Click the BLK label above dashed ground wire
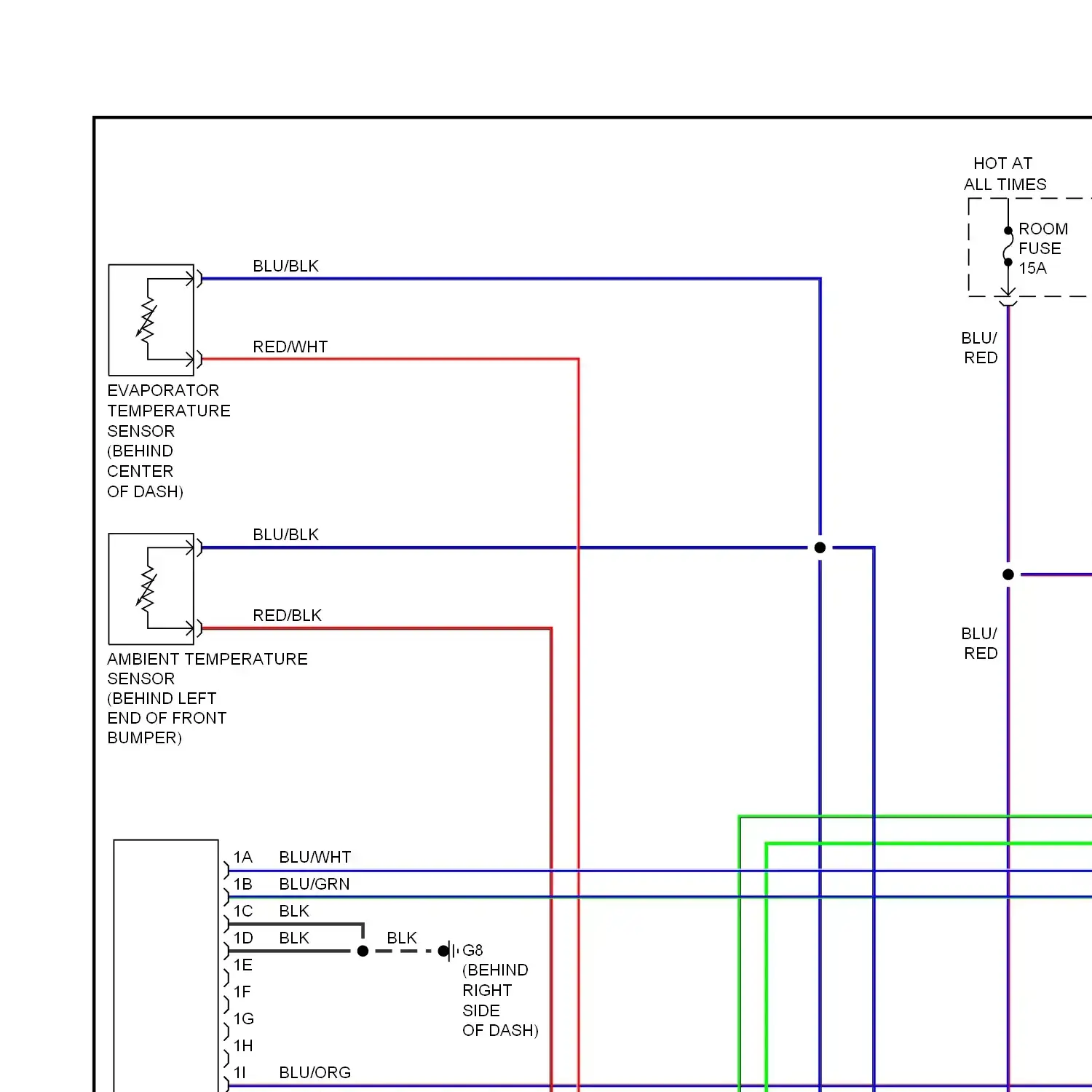Viewport: 1092px width, 1092px height. click(x=401, y=938)
